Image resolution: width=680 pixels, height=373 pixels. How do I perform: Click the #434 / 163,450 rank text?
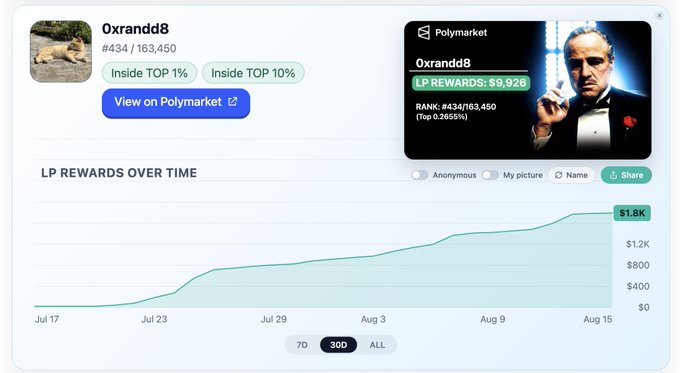point(139,48)
